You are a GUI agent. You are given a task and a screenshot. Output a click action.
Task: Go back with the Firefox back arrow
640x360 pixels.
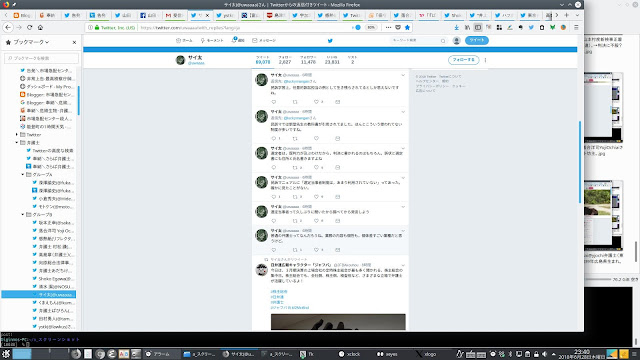pos(8,27)
